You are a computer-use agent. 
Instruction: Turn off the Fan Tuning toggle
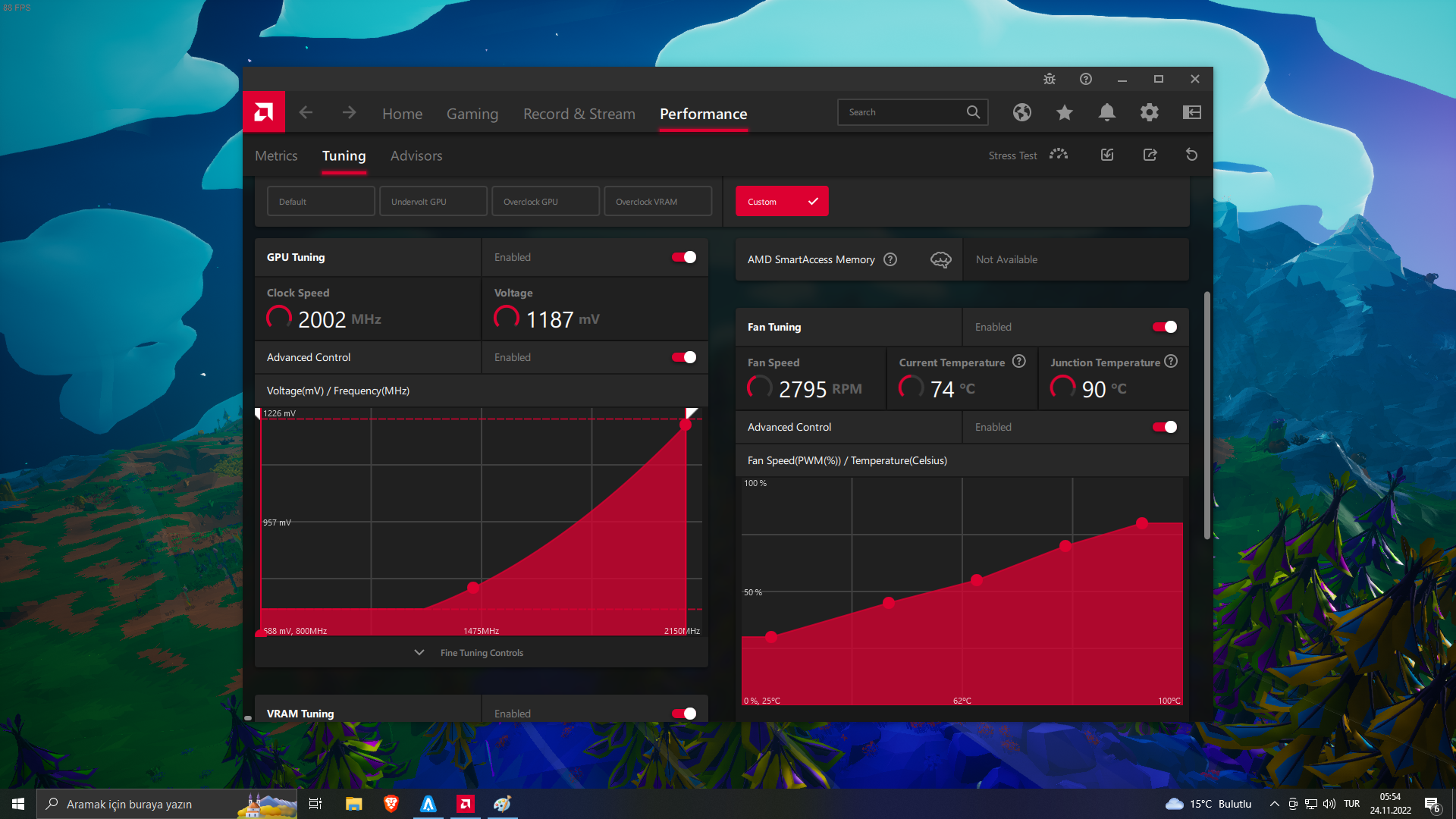(x=1165, y=327)
